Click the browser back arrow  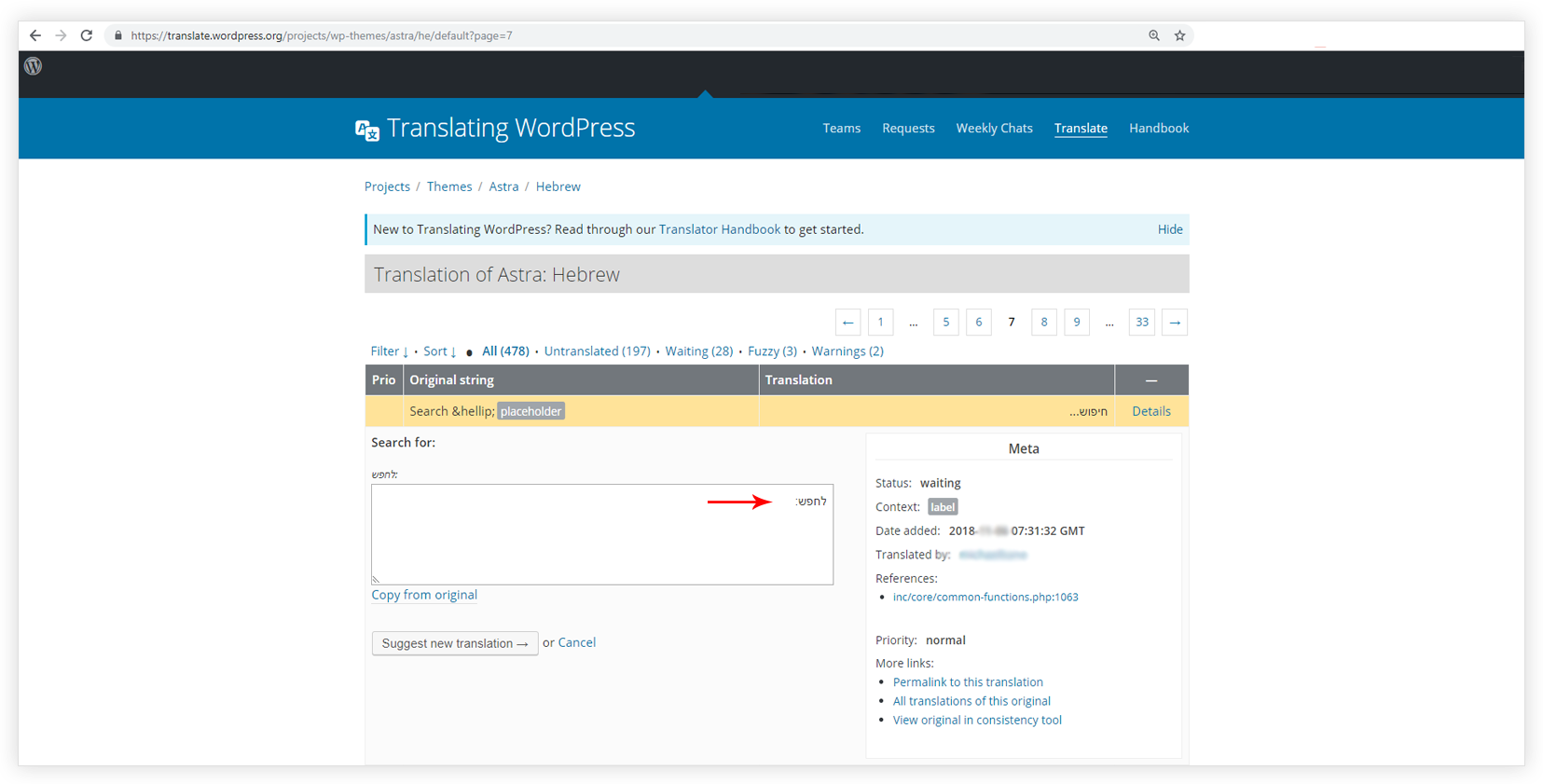point(35,35)
